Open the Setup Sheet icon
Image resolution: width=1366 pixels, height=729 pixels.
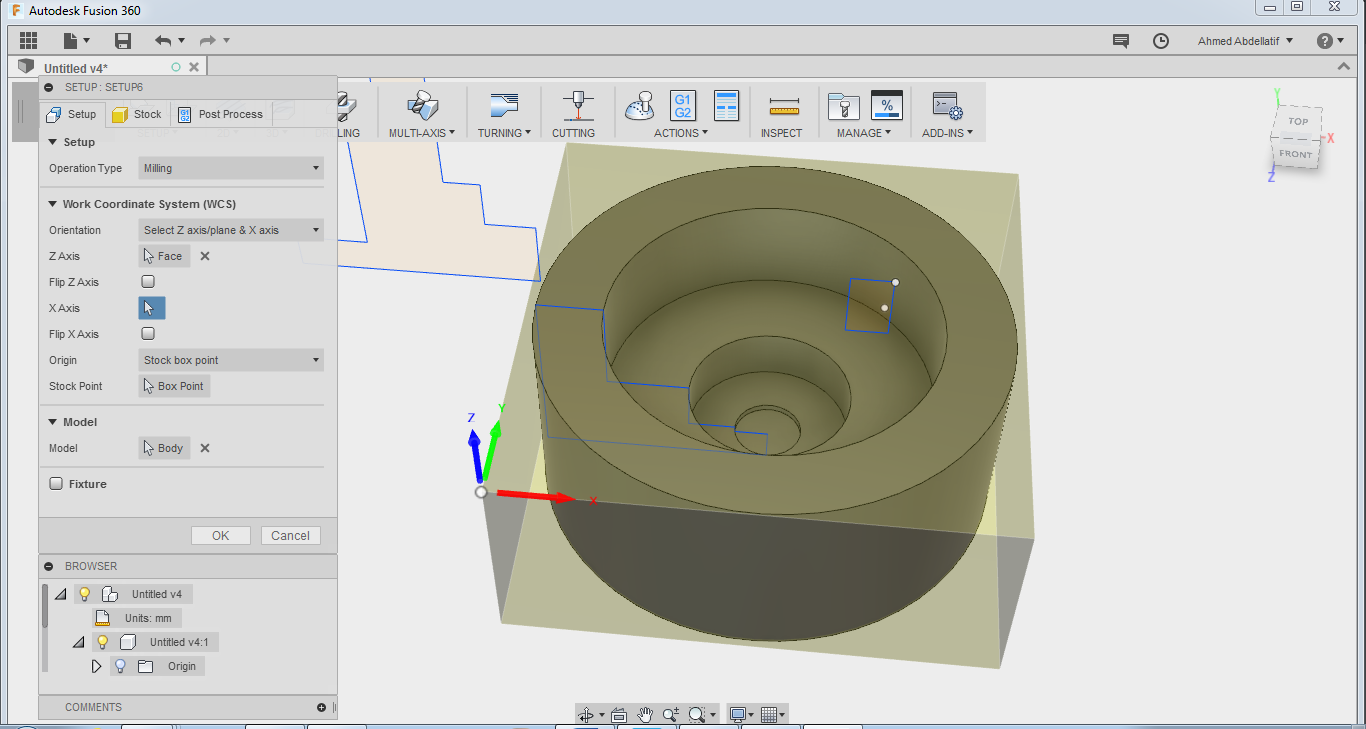coord(726,105)
